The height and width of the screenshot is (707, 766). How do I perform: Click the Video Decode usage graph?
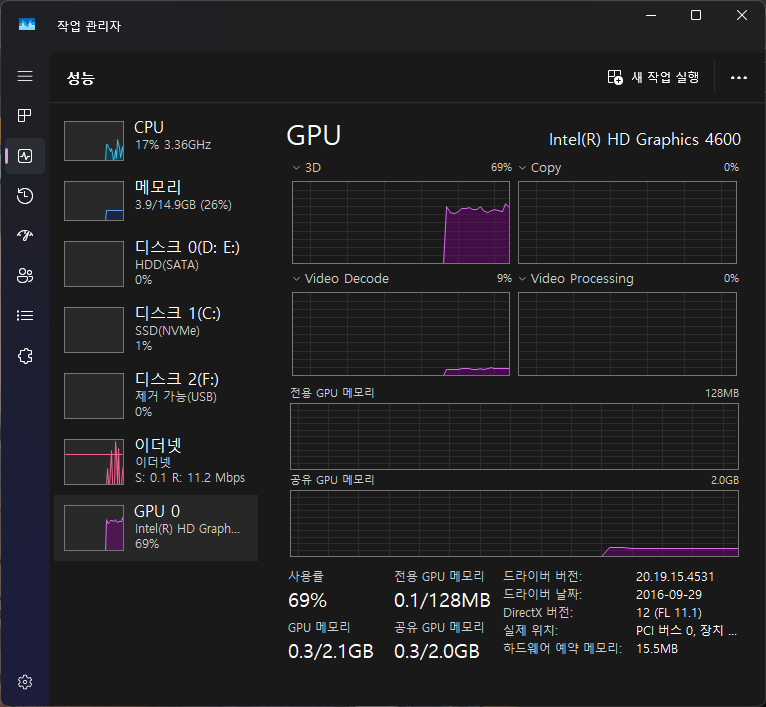click(401, 334)
